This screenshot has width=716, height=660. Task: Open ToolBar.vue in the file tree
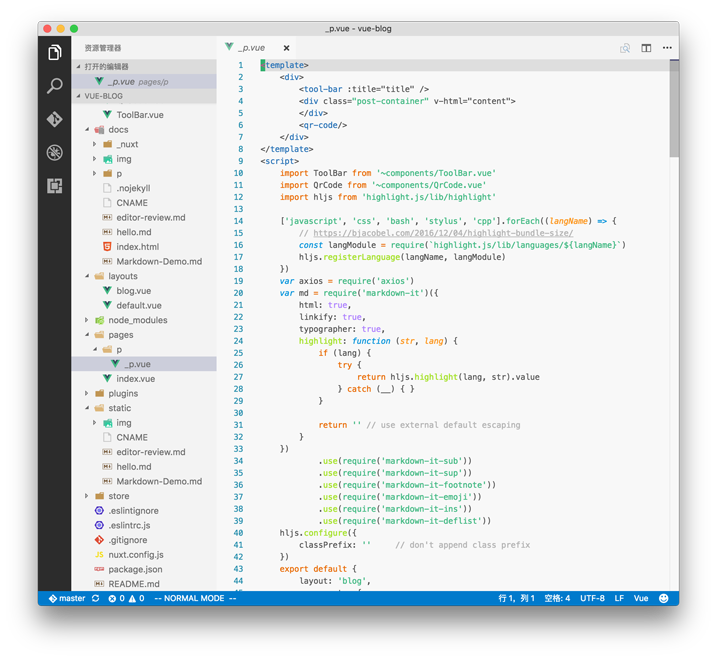(139, 115)
